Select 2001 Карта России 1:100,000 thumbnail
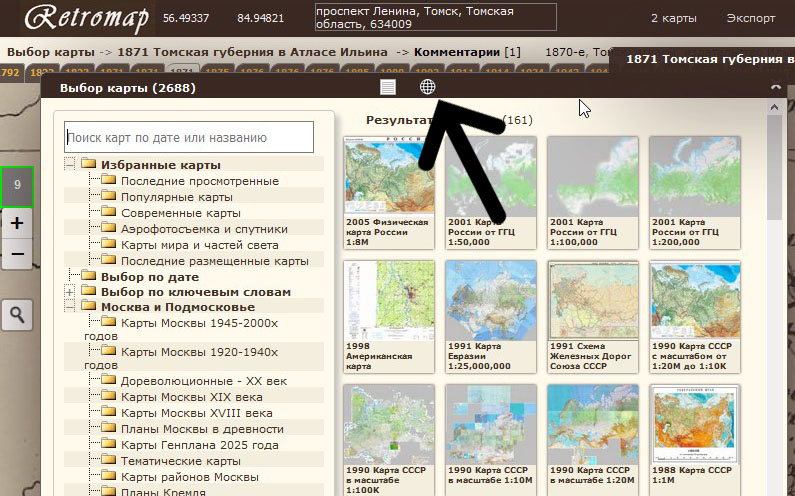This screenshot has width=795, height=496. (x=593, y=193)
